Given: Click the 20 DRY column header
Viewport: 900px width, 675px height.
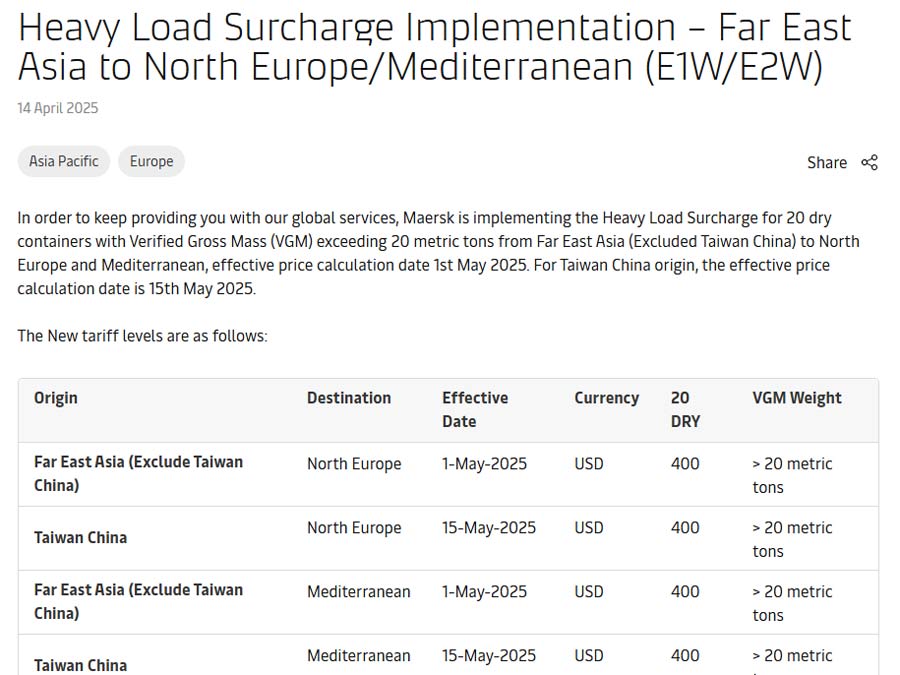Looking at the screenshot, I should tap(685, 409).
